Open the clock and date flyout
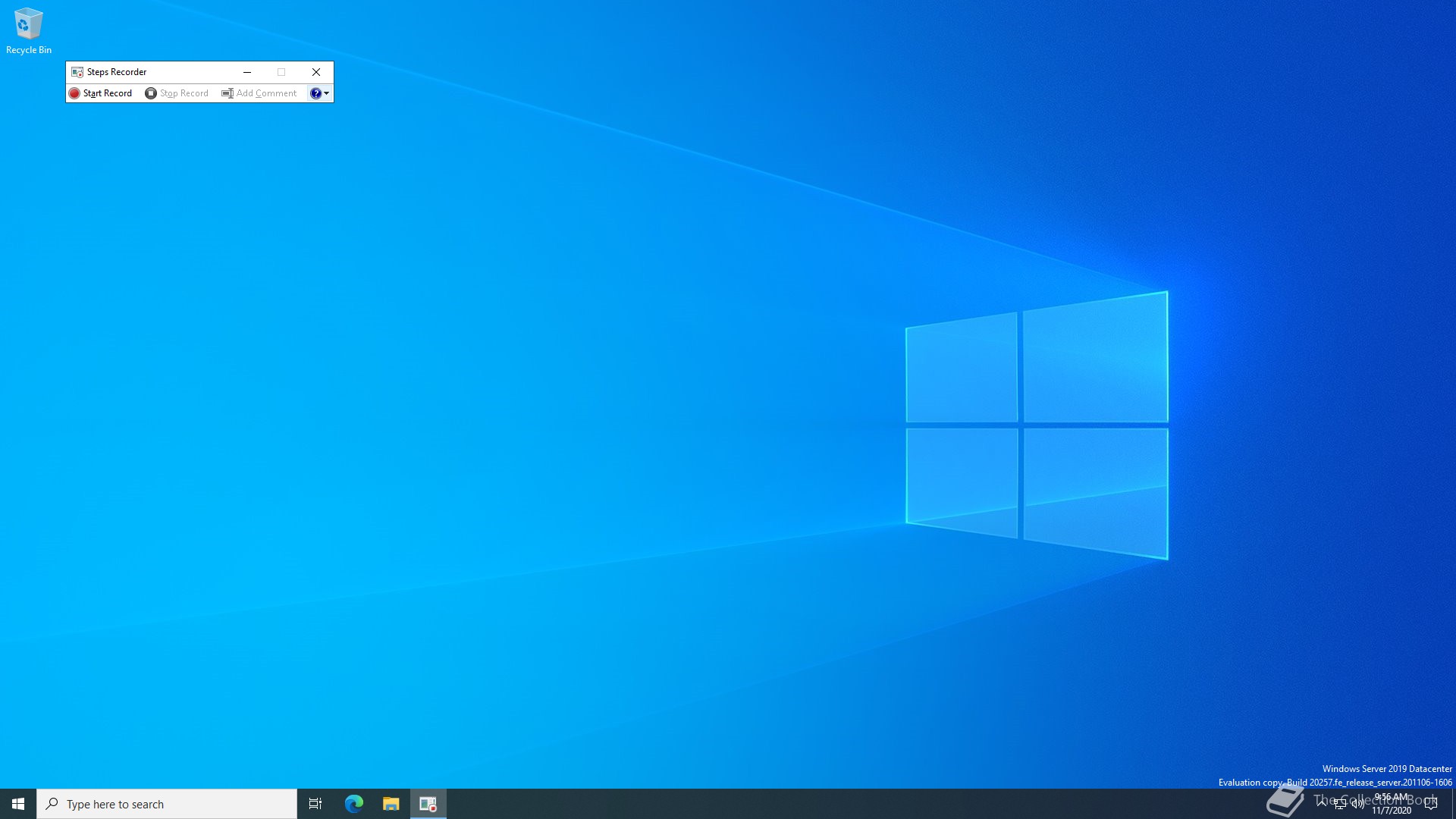 tap(1391, 804)
